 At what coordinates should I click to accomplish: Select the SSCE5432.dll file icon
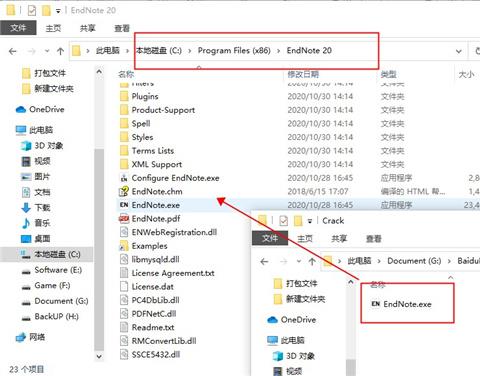(x=124, y=354)
